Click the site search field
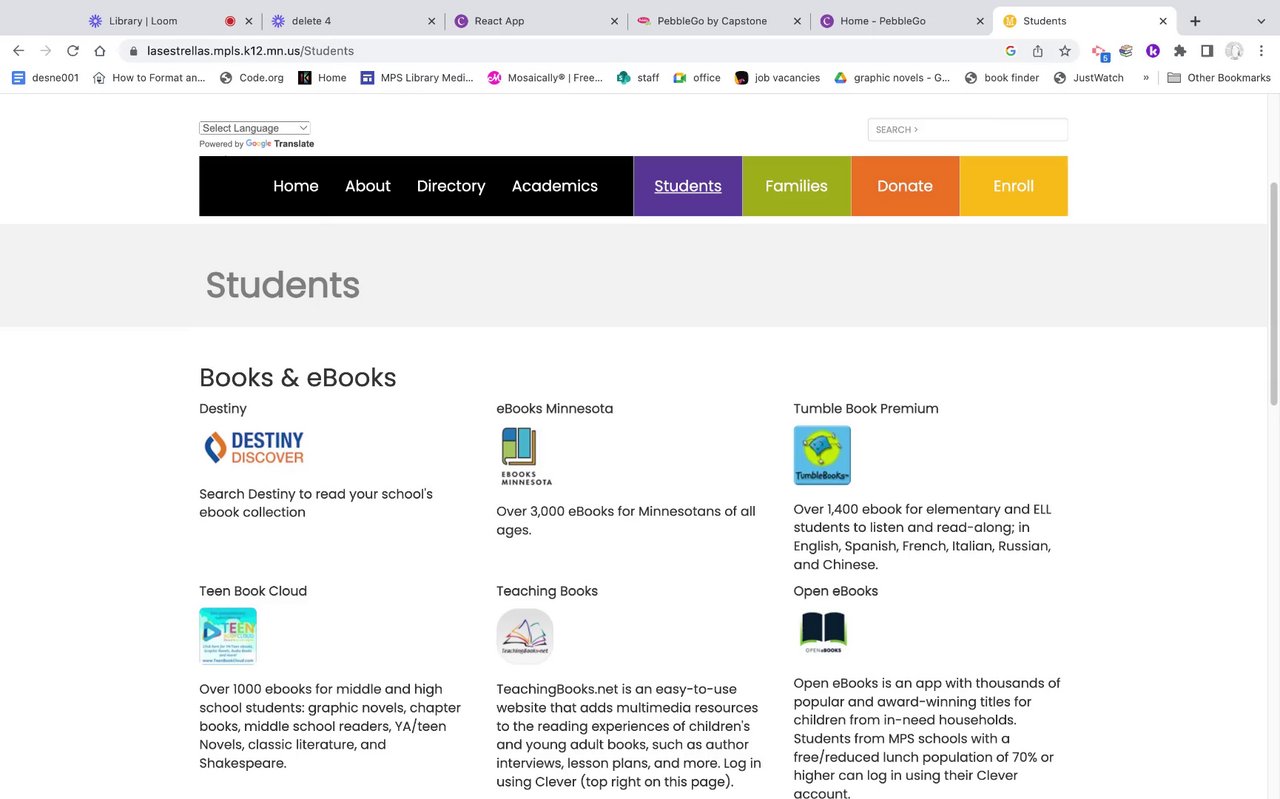 pos(967,129)
